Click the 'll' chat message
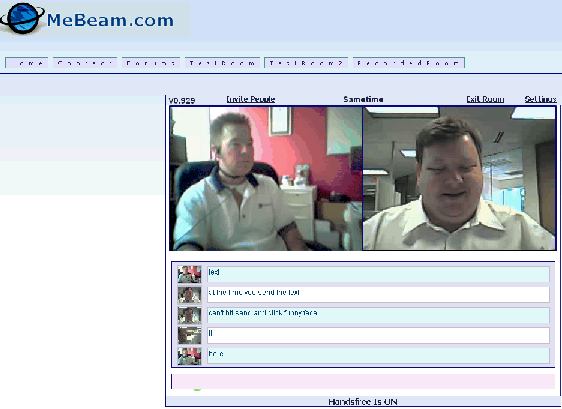The image size is (562, 409). (x=378, y=336)
